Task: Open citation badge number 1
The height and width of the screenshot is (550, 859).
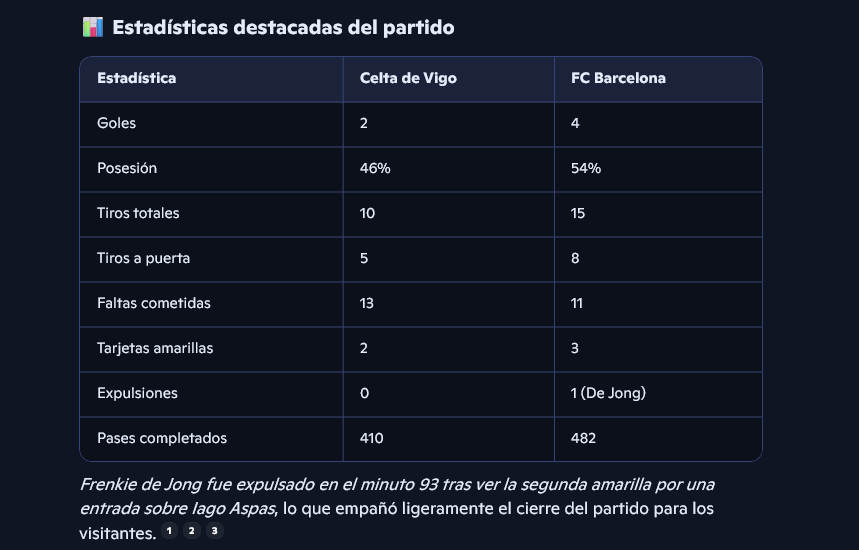Action: coord(170,531)
